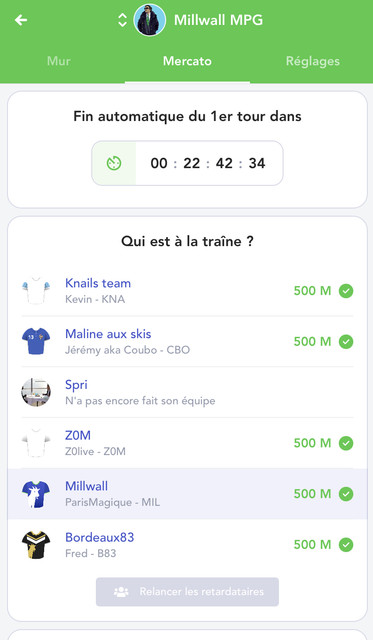Click the Maline aux skis blue jersey
The image size is (373, 640).
click(x=36, y=341)
